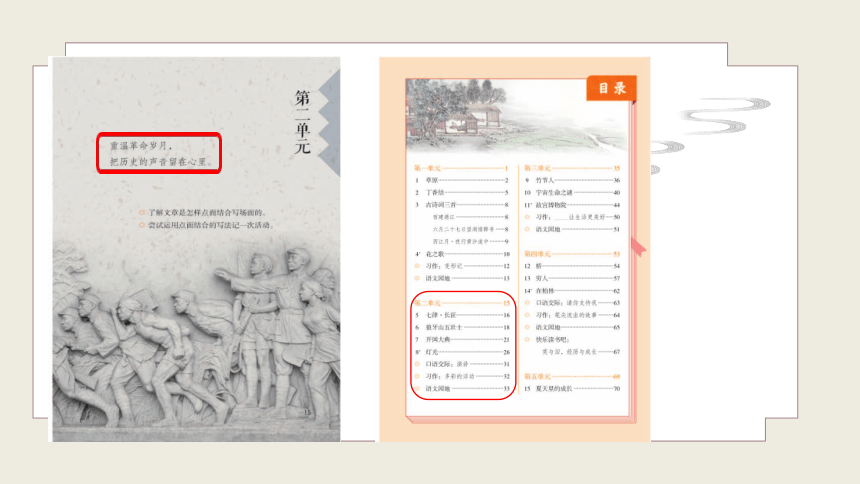Click contents entry 习作：多彩的活动
This screenshot has height=484, width=860.
462,376
